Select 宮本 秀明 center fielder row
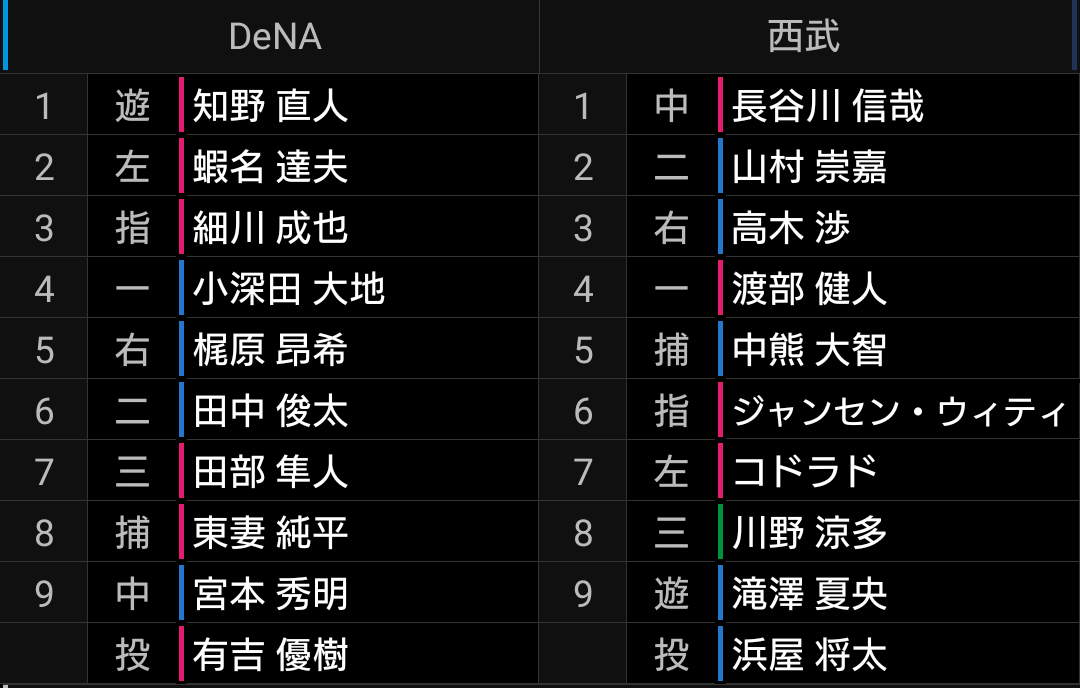The image size is (1080, 688). (270, 594)
